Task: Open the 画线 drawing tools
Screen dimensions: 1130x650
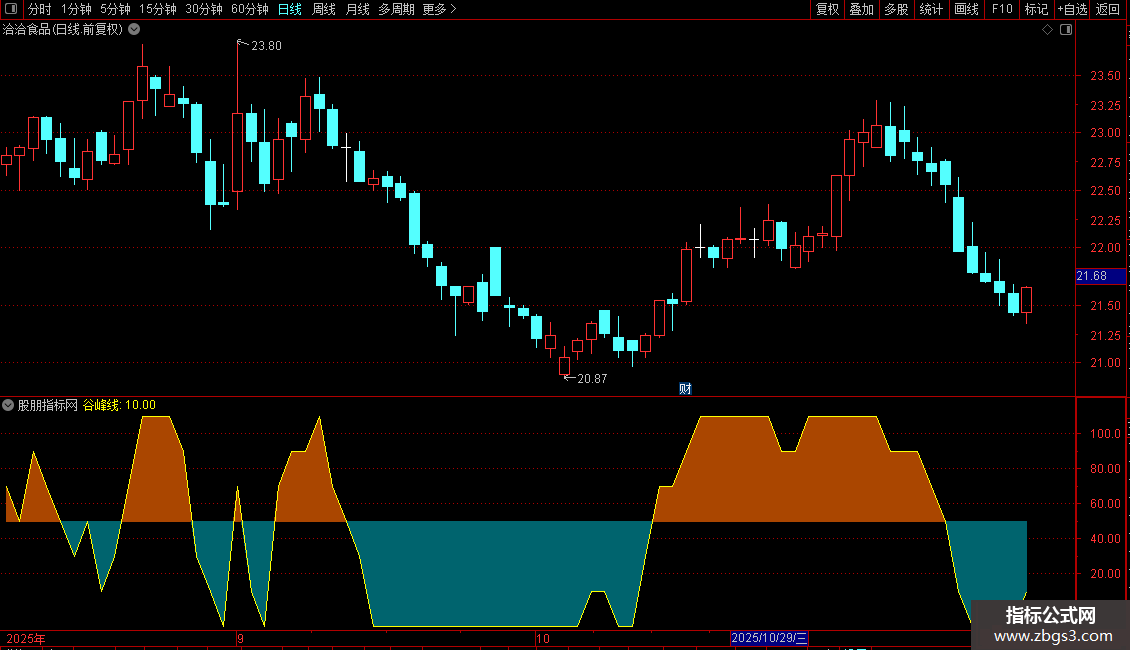Action: 966,9
